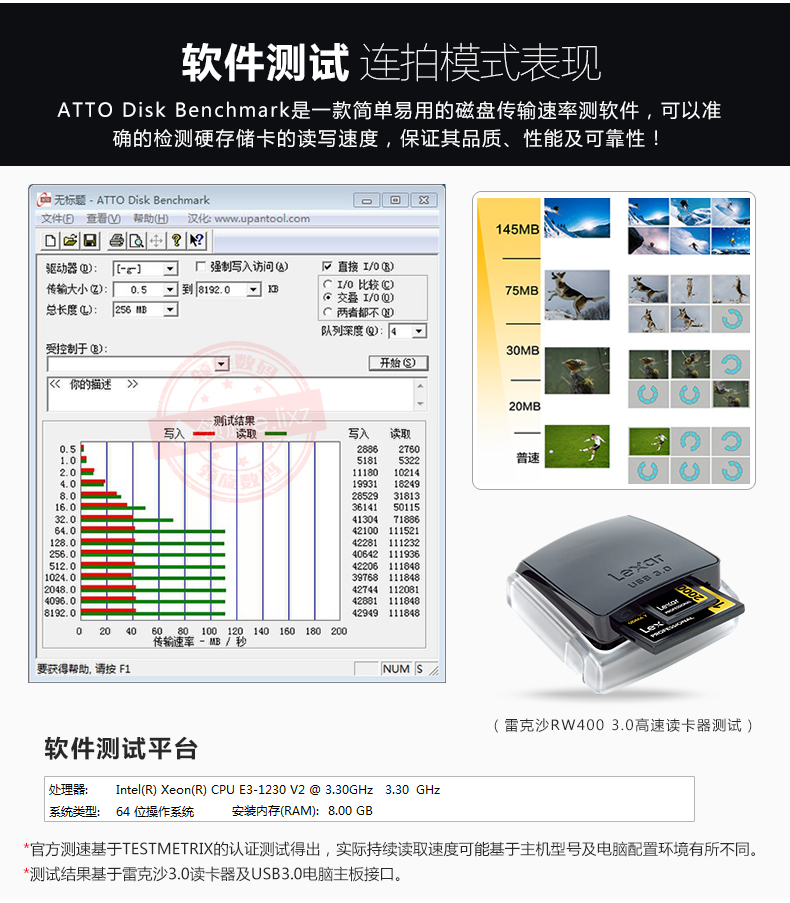Uncheck the 直接 I/O checkbox

coord(327,266)
